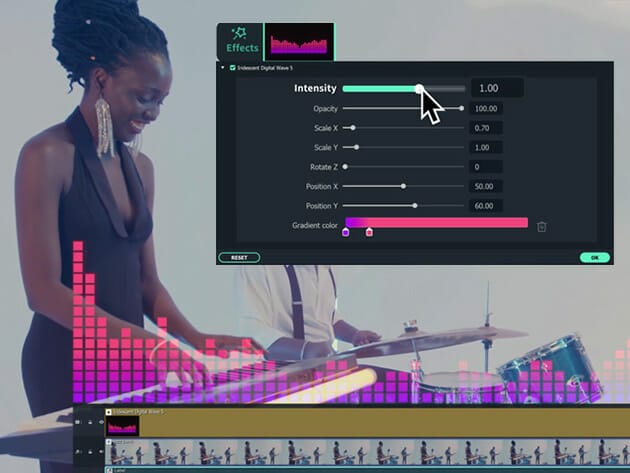Select the audio wave preview tab

pyautogui.click(x=299, y=43)
